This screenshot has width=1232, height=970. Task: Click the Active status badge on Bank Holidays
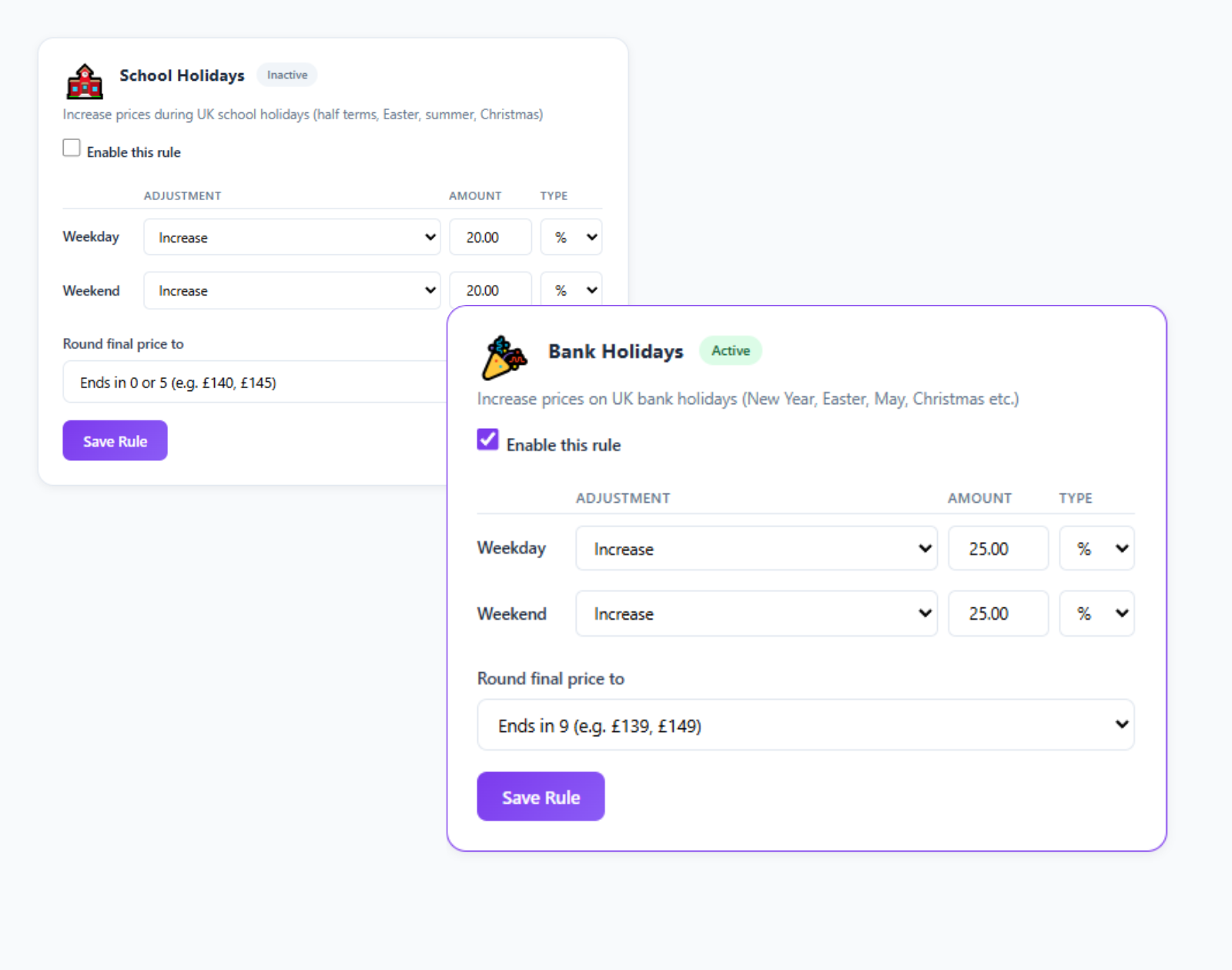[730, 350]
